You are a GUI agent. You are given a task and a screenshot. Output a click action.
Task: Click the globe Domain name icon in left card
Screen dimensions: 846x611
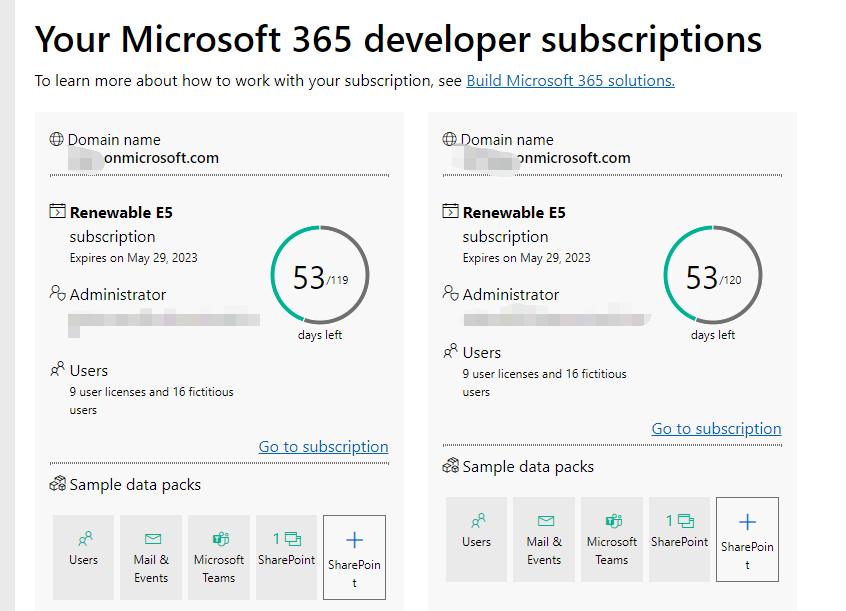click(57, 140)
